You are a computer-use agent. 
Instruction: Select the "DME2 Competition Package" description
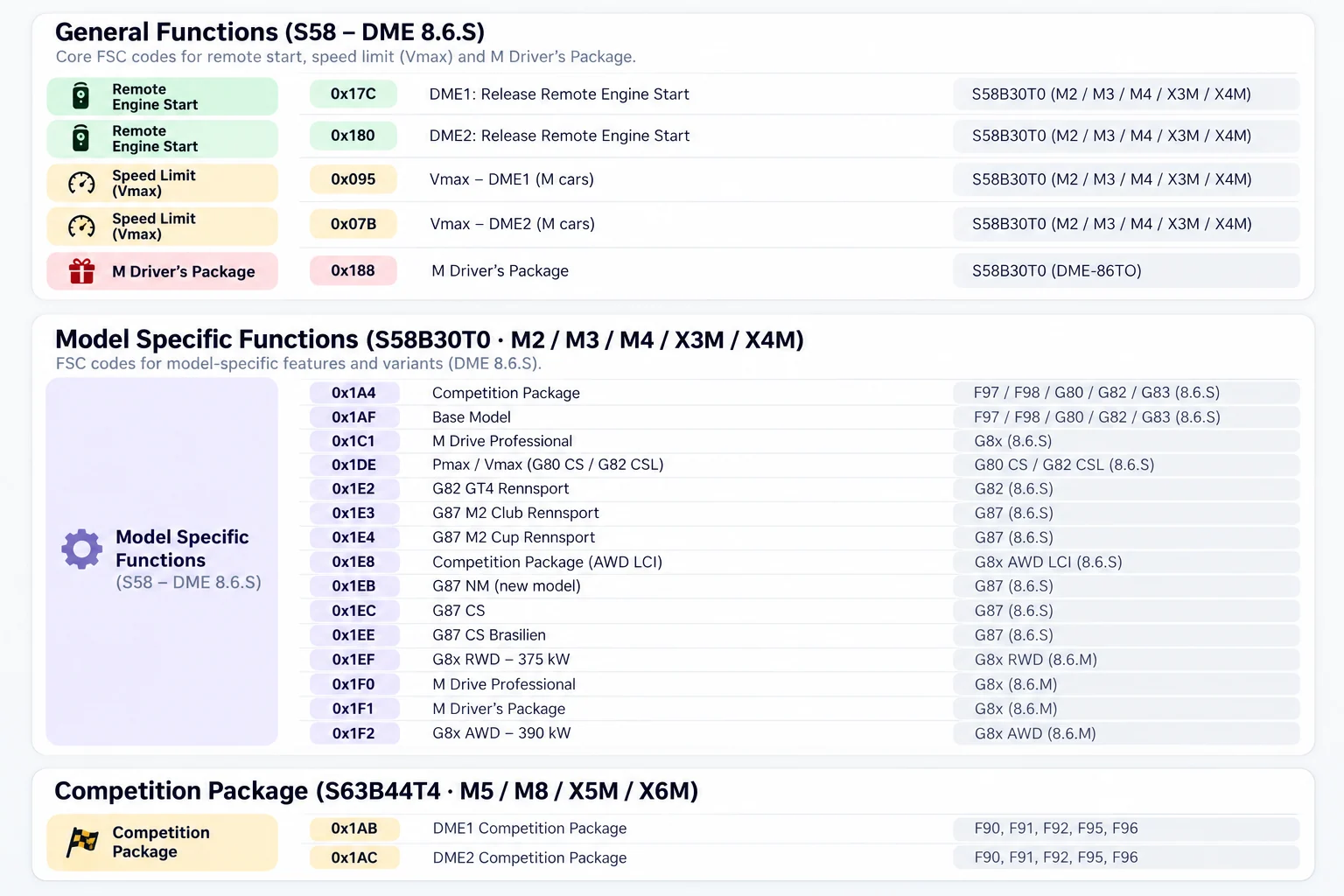[x=529, y=857]
